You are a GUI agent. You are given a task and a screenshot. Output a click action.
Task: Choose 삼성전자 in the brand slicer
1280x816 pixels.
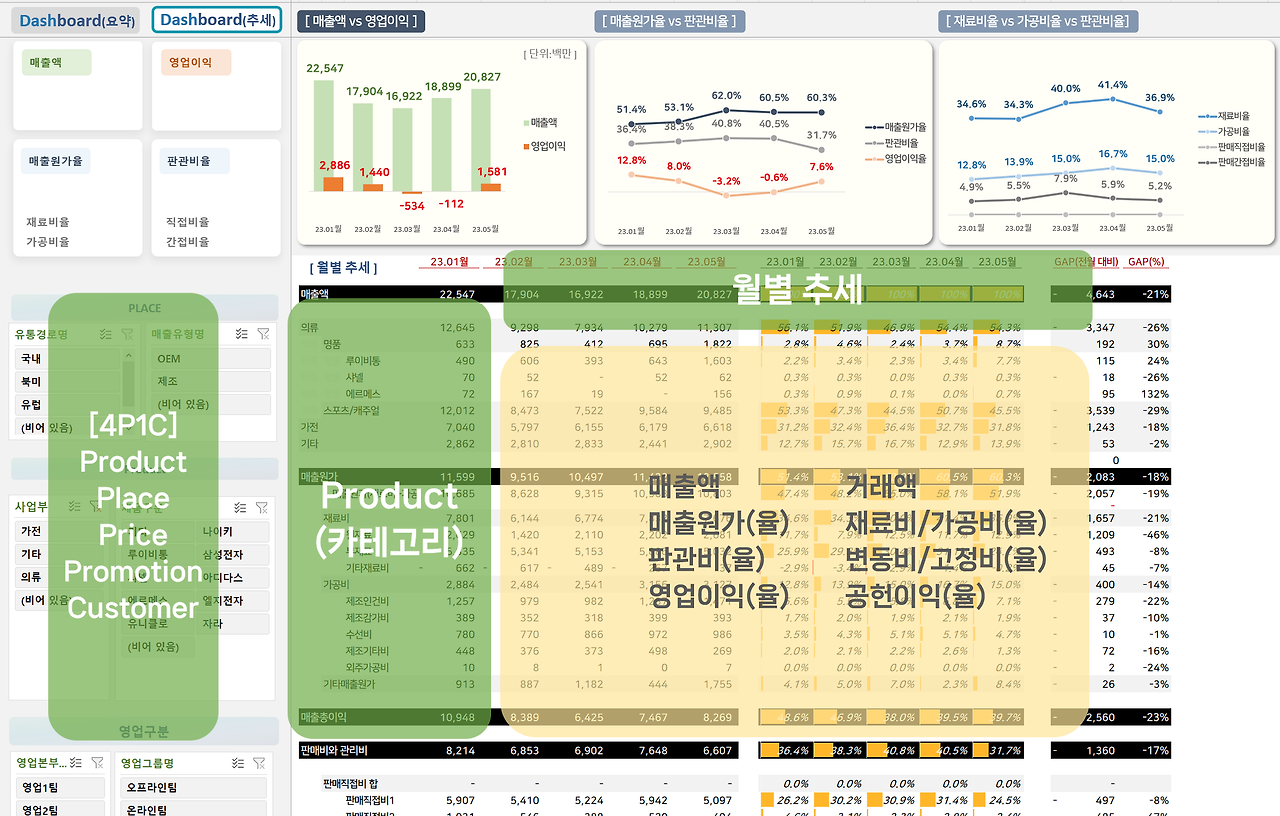[x=234, y=554]
